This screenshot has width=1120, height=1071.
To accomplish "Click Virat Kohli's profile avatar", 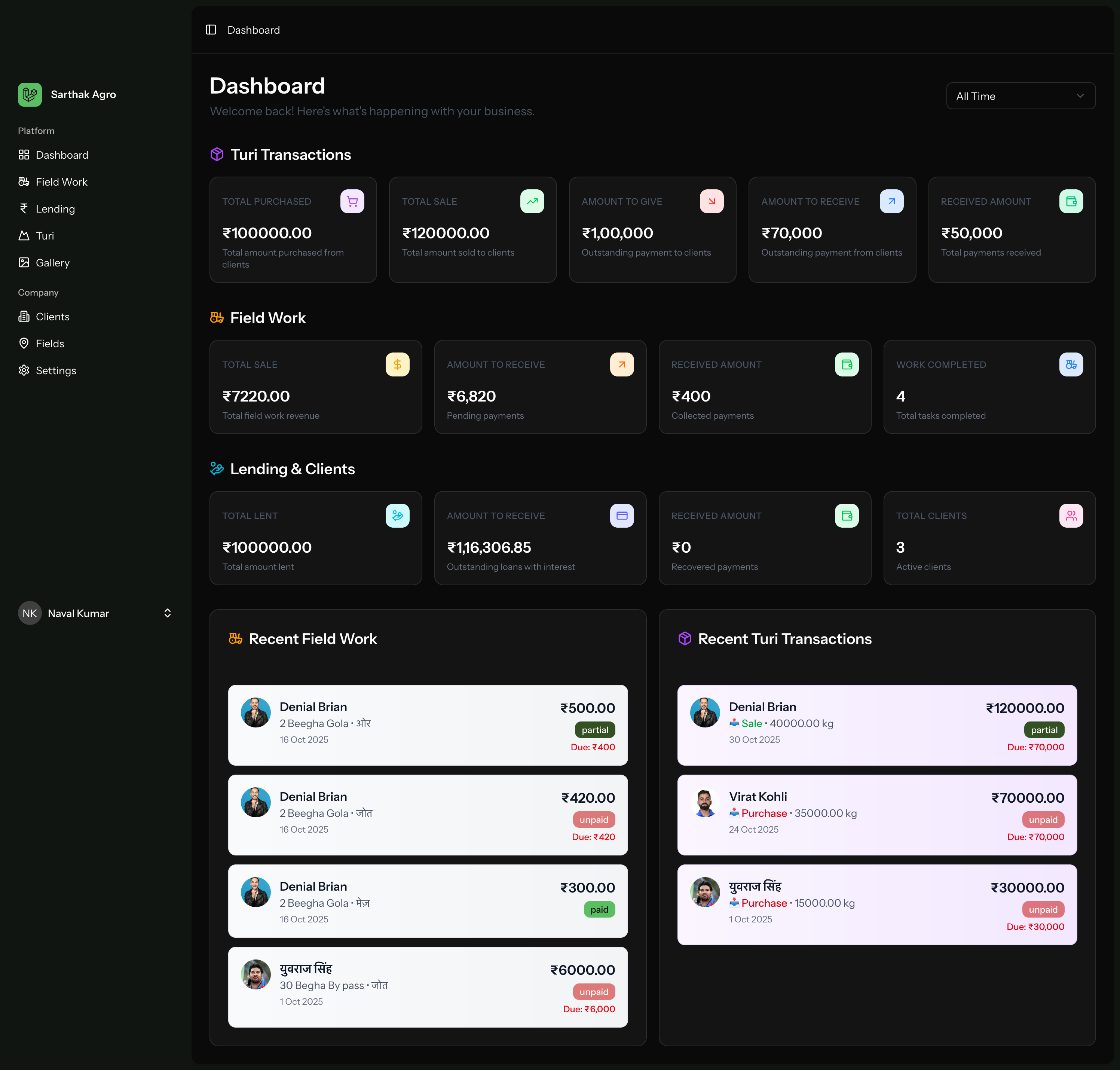I will 705,803.
